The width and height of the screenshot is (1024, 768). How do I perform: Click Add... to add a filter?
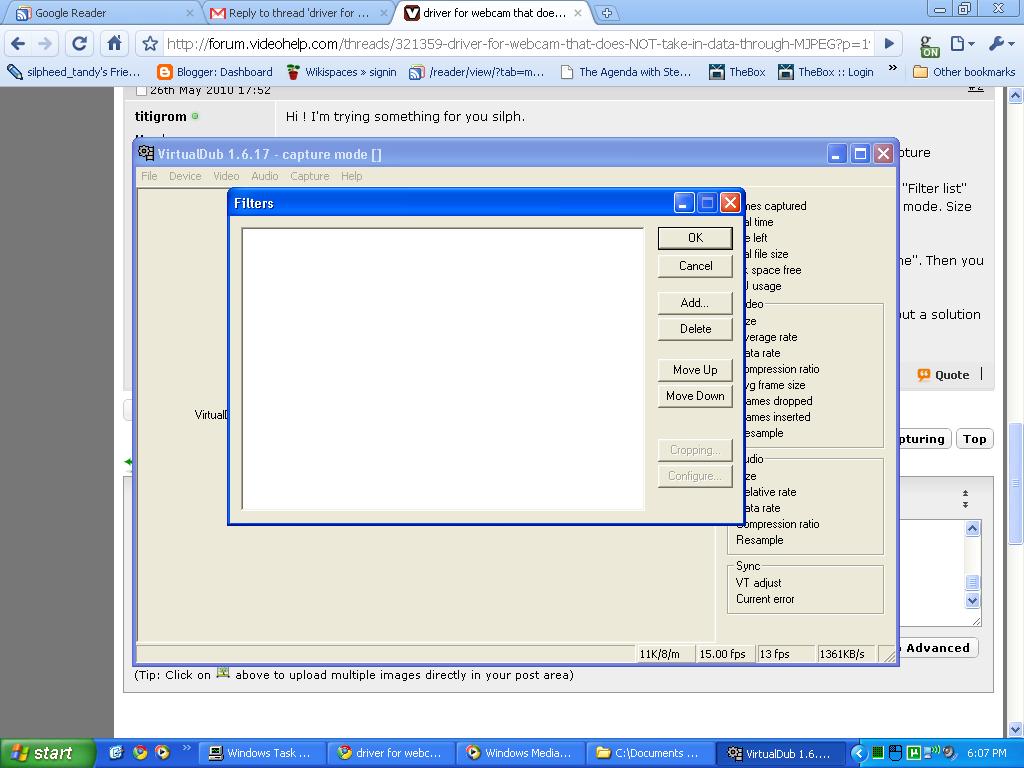[696, 303]
